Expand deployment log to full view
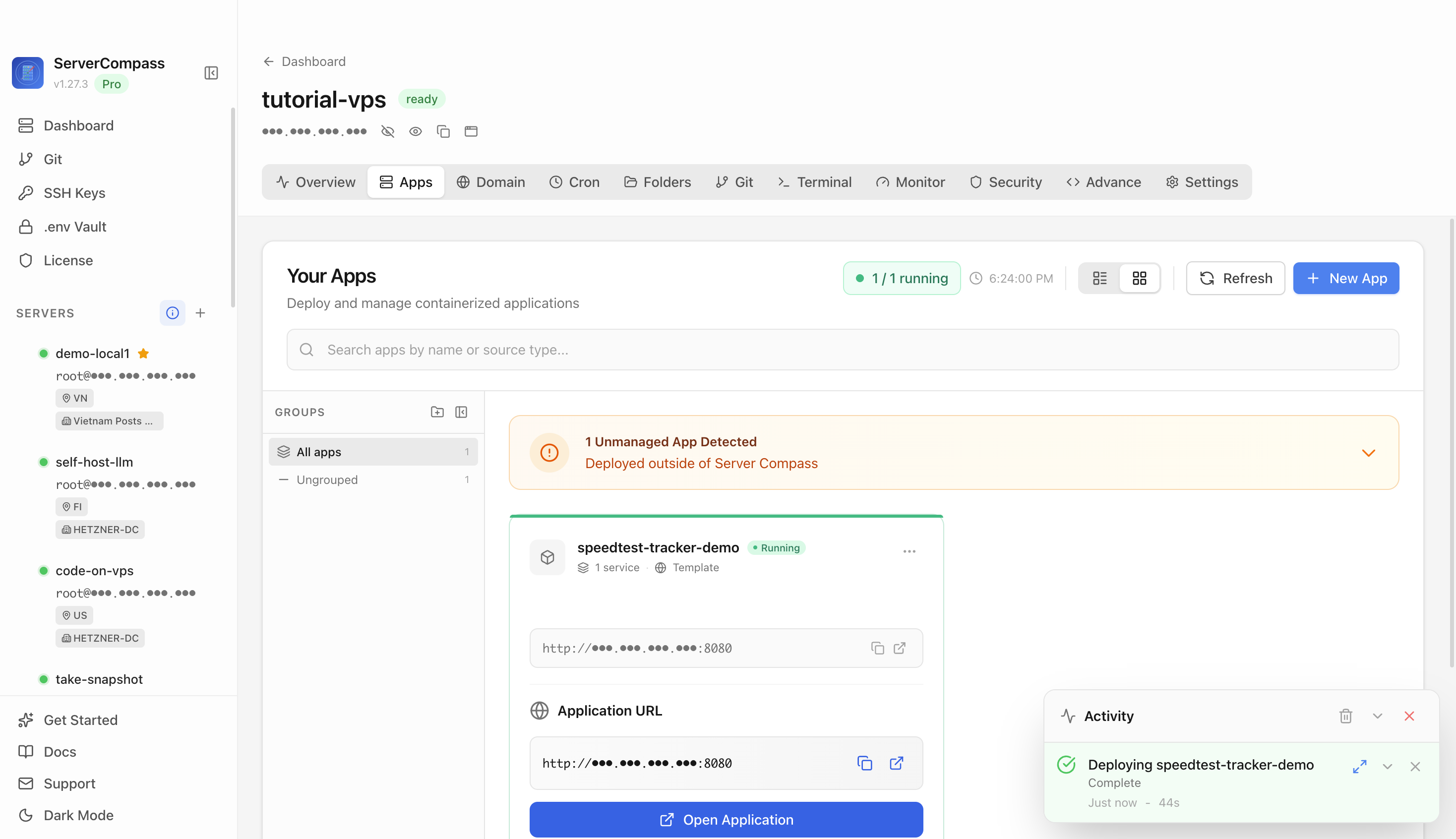Screen dimensions: 1456x839 pos(1360,767)
